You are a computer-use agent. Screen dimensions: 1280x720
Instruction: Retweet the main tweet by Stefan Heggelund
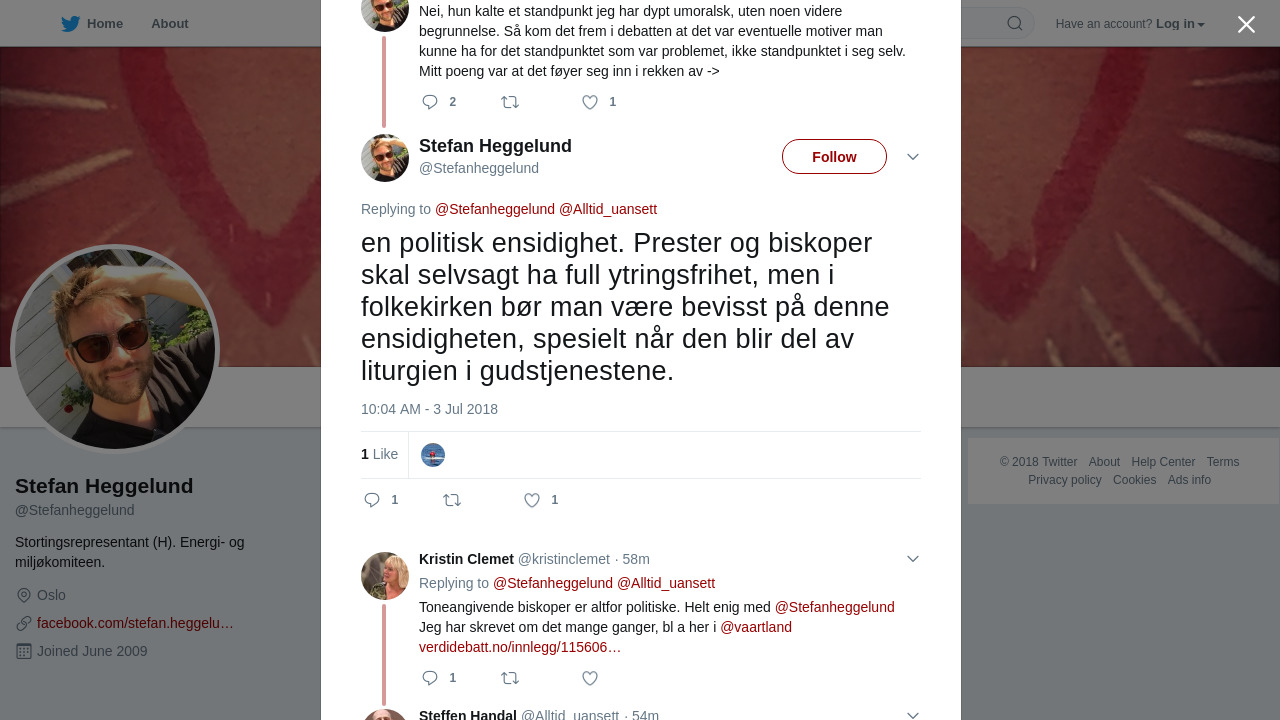[452, 500]
